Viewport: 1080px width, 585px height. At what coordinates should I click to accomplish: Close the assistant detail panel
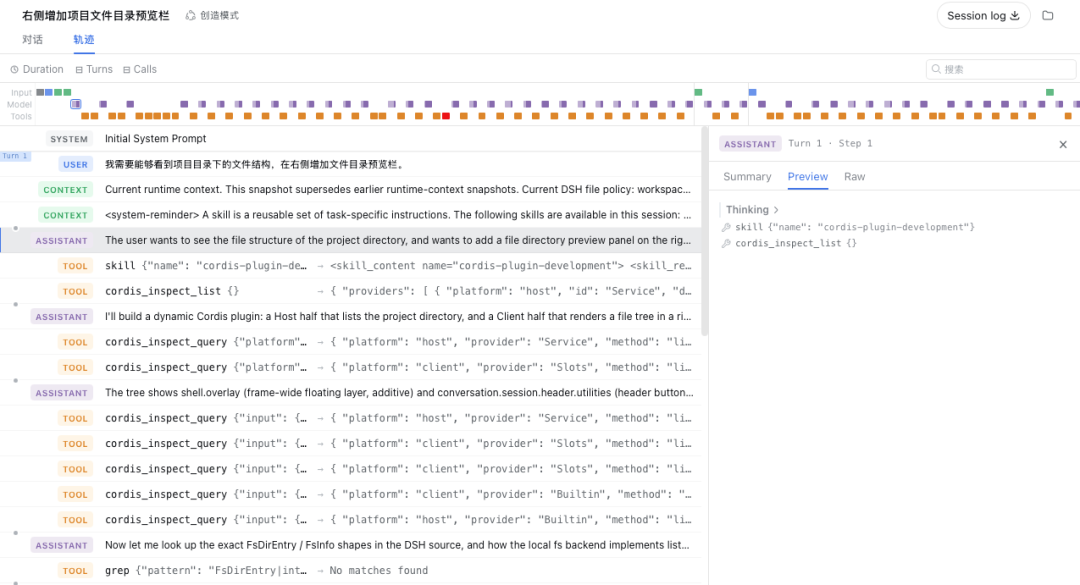(1063, 144)
